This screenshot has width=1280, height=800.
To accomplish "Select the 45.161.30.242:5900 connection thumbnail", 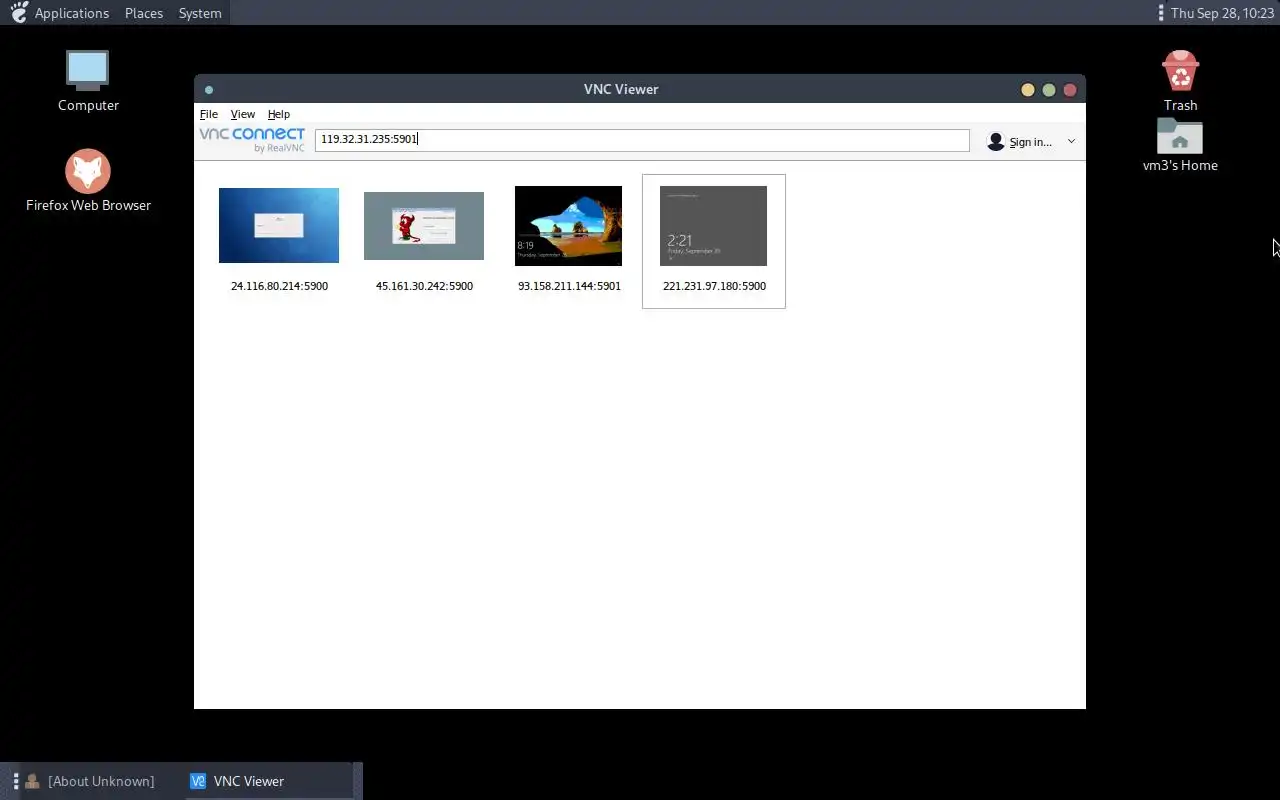I will [424, 226].
